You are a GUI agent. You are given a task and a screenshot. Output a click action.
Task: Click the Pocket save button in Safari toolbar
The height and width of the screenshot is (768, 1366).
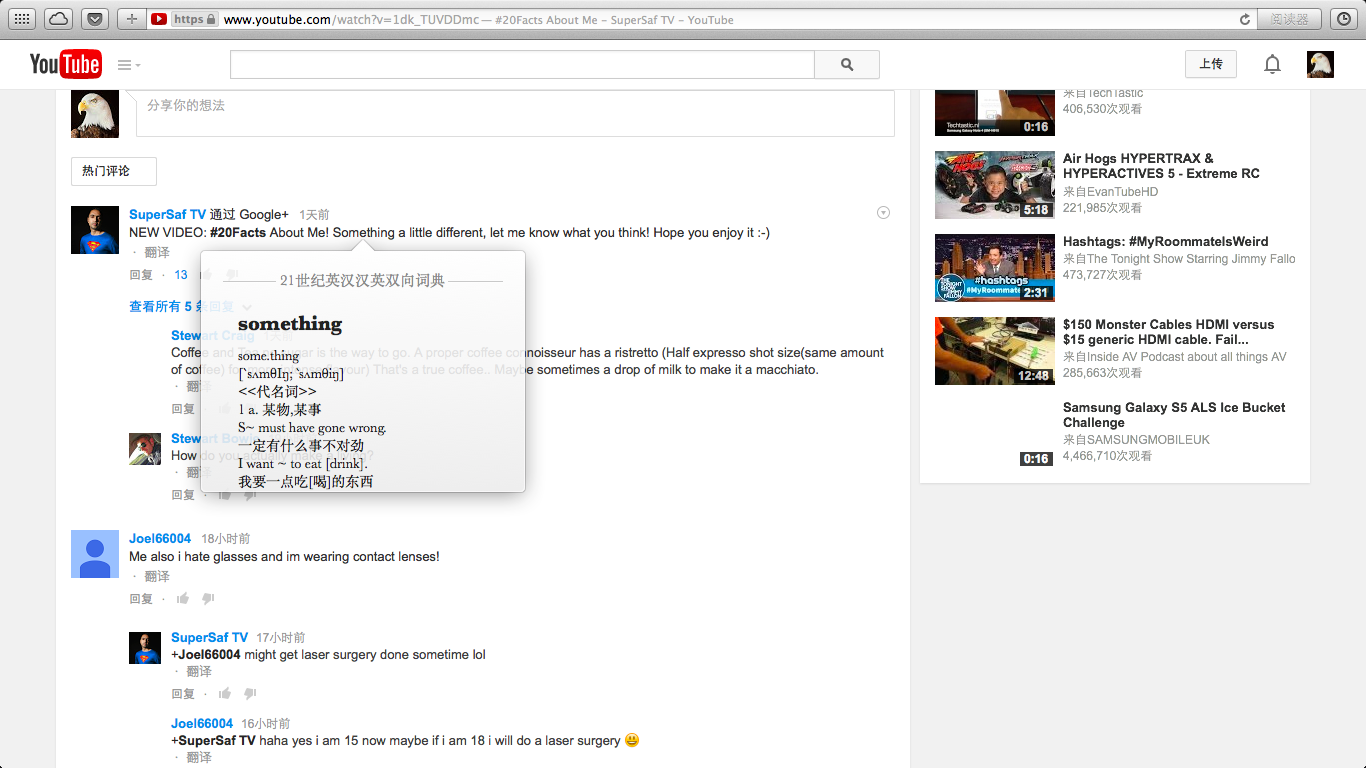(95, 19)
